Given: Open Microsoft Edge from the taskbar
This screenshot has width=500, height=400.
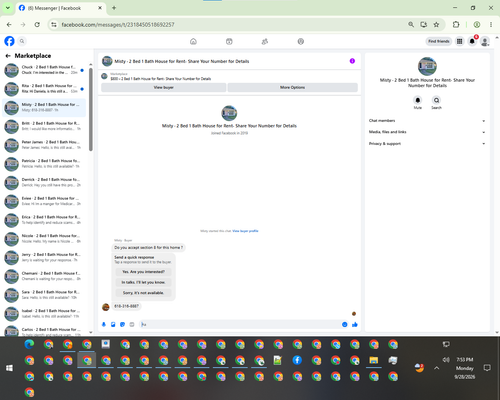Looking at the screenshot, I should point(29,344).
